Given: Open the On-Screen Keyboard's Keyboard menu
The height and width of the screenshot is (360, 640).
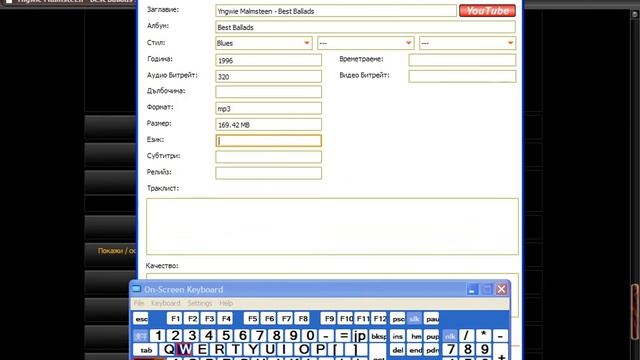Looking at the screenshot, I should coord(166,303).
